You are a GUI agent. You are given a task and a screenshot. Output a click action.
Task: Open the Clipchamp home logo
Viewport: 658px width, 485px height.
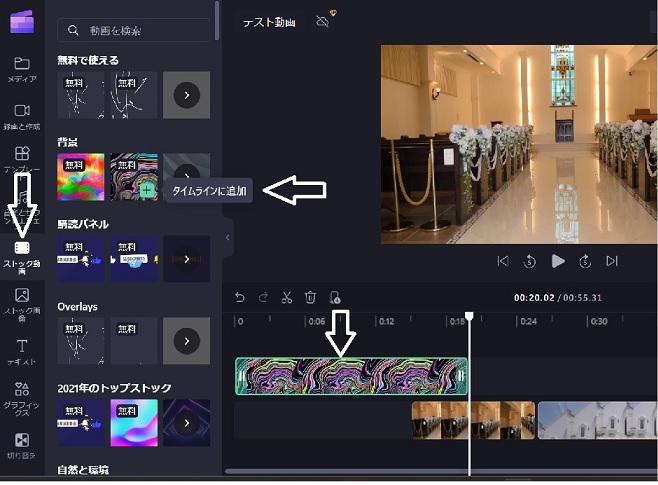coord(22,21)
